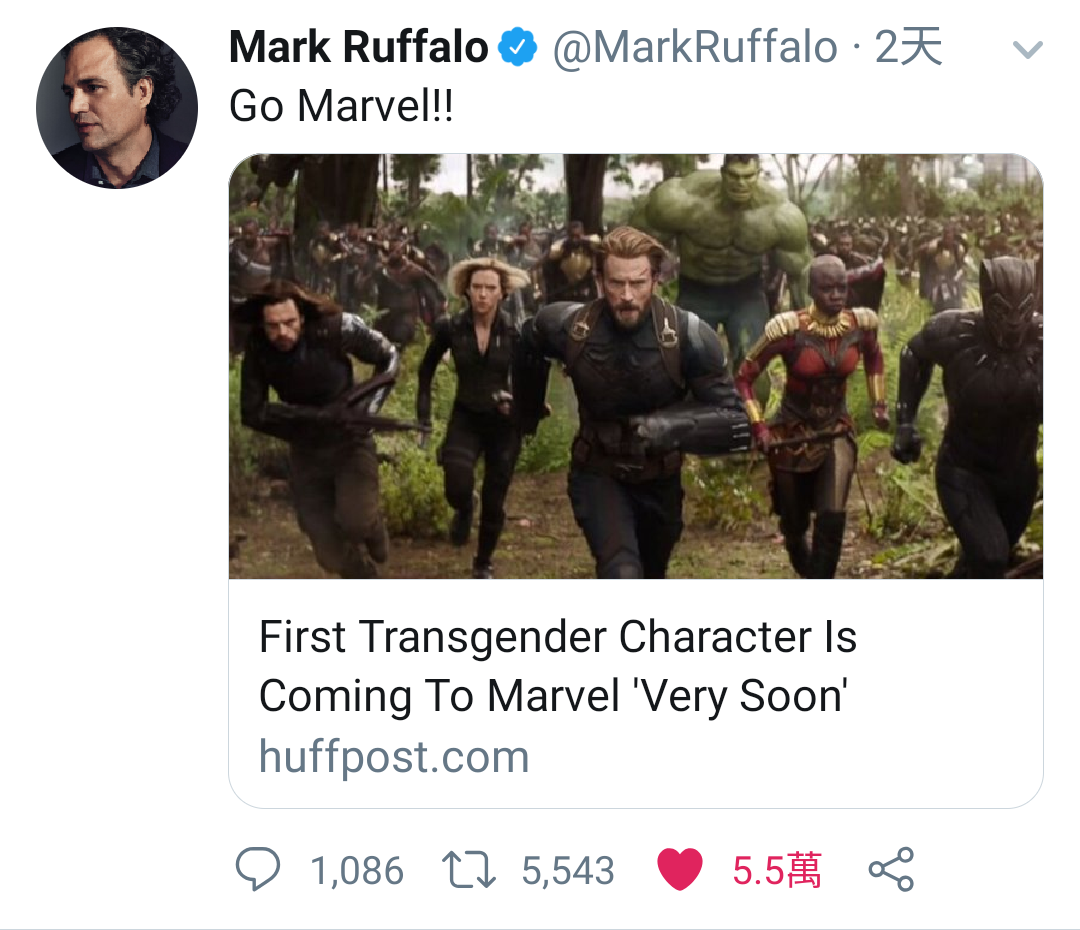Open Mark Ruffalo's profile avatar
The width and height of the screenshot is (1080, 930).
(117, 108)
